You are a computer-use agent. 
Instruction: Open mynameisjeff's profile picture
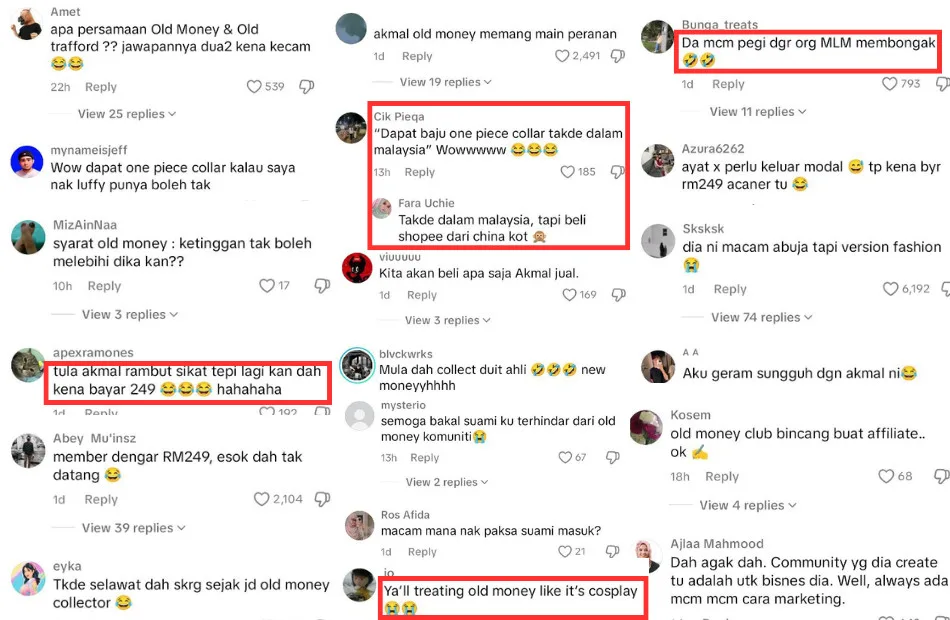pyautogui.click(x=27, y=162)
